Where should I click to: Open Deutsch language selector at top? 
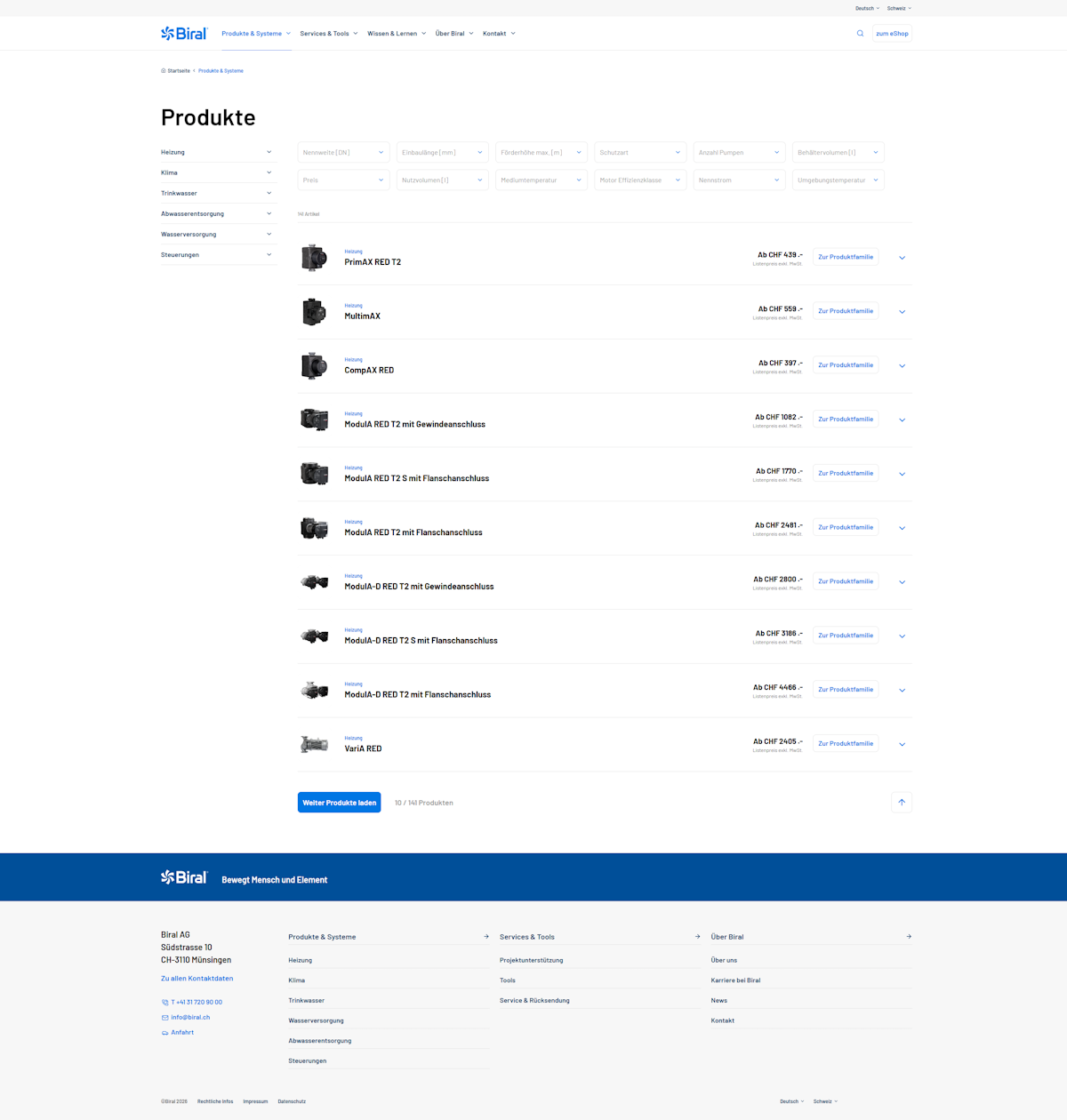pos(868,8)
